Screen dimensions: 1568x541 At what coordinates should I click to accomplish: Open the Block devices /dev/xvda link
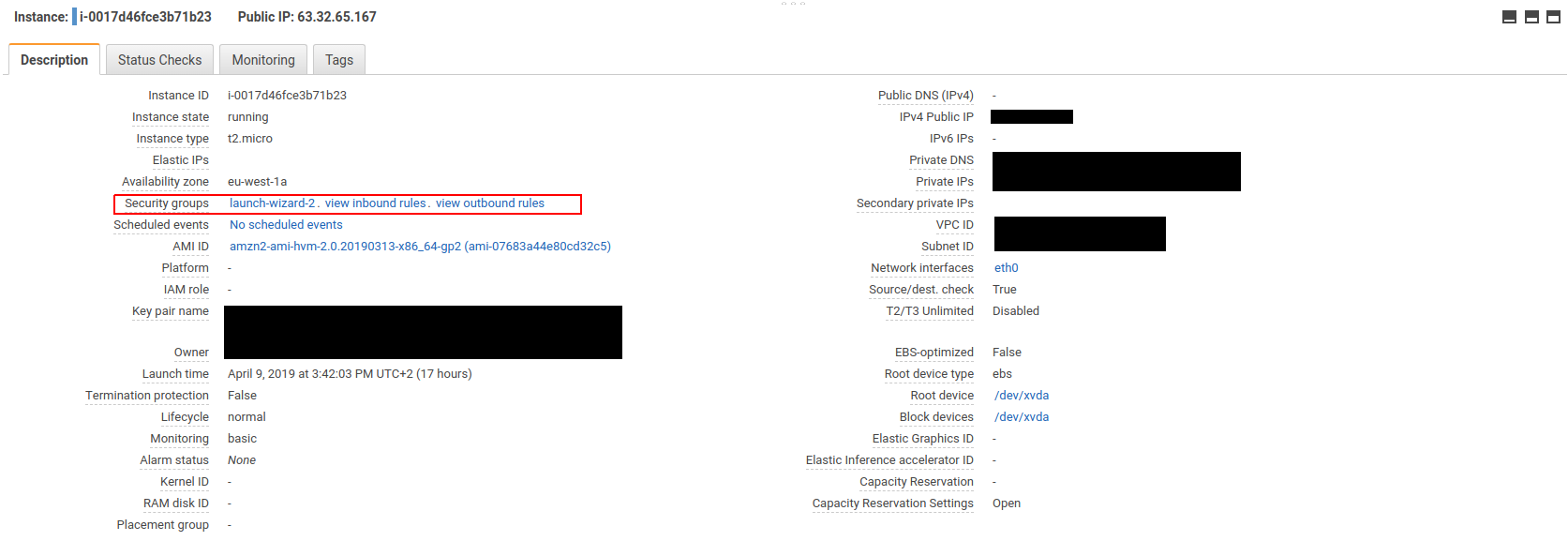click(x=1021, y=417)
